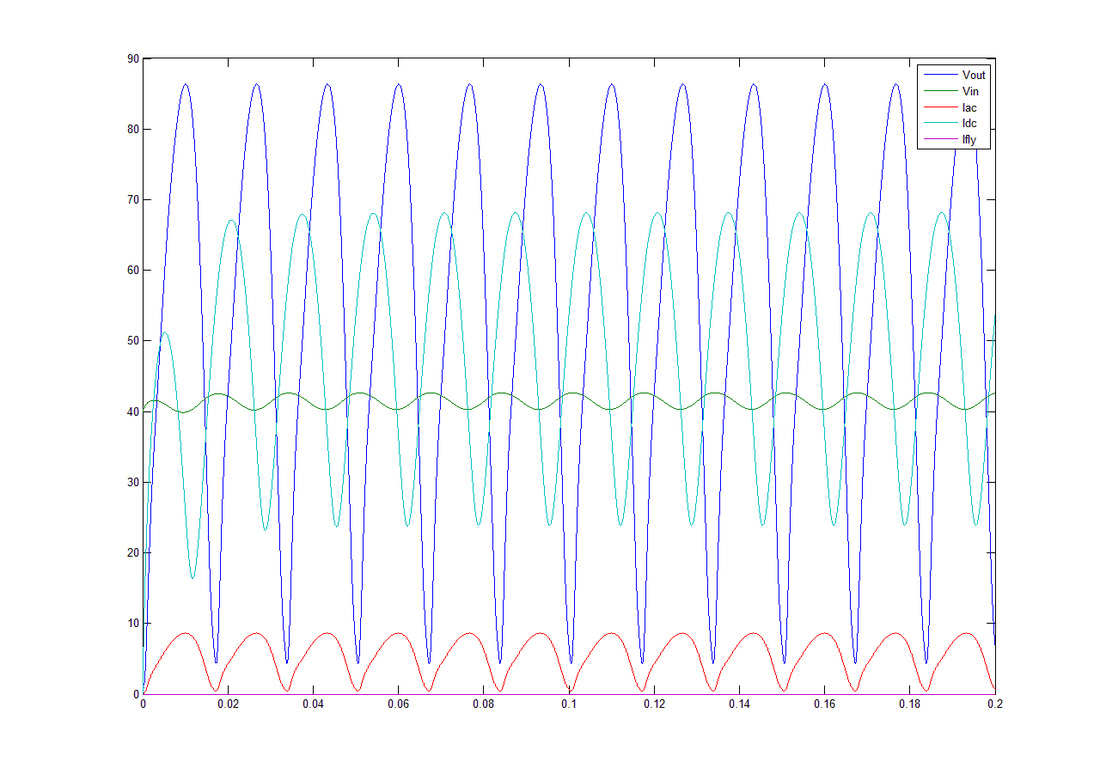The width and height of the screenshot is (1100, 780).
Task: Click the first small cyan Idc peak near 50
Action: coord(165,333)
